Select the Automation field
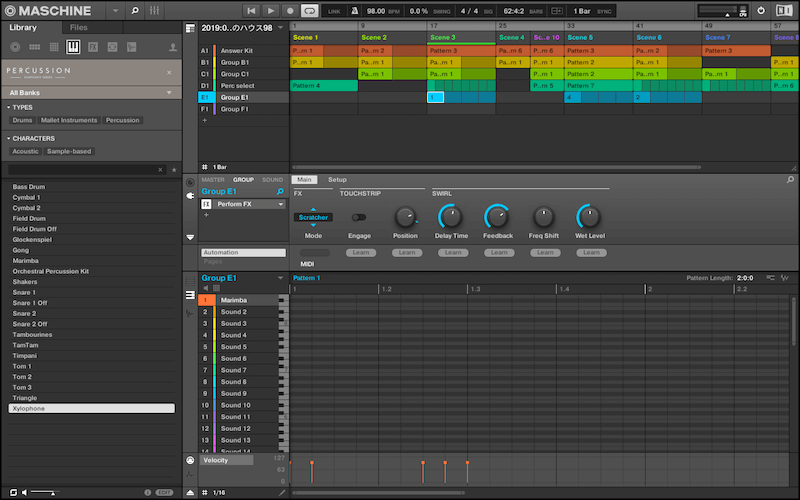The height and width of the screenshot is (500, 800). pyautogui.click(x=243, y=253)
